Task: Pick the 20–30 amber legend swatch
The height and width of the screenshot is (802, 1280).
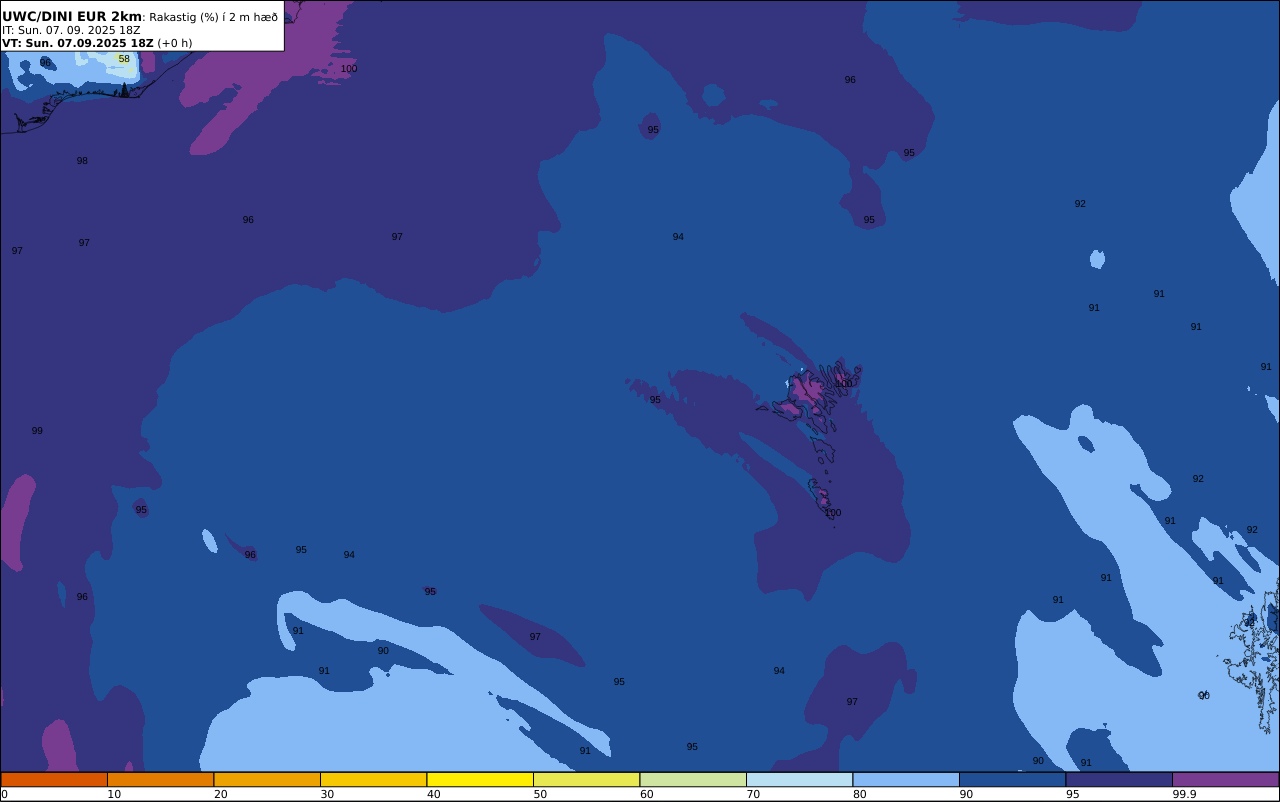Action: 267,779
